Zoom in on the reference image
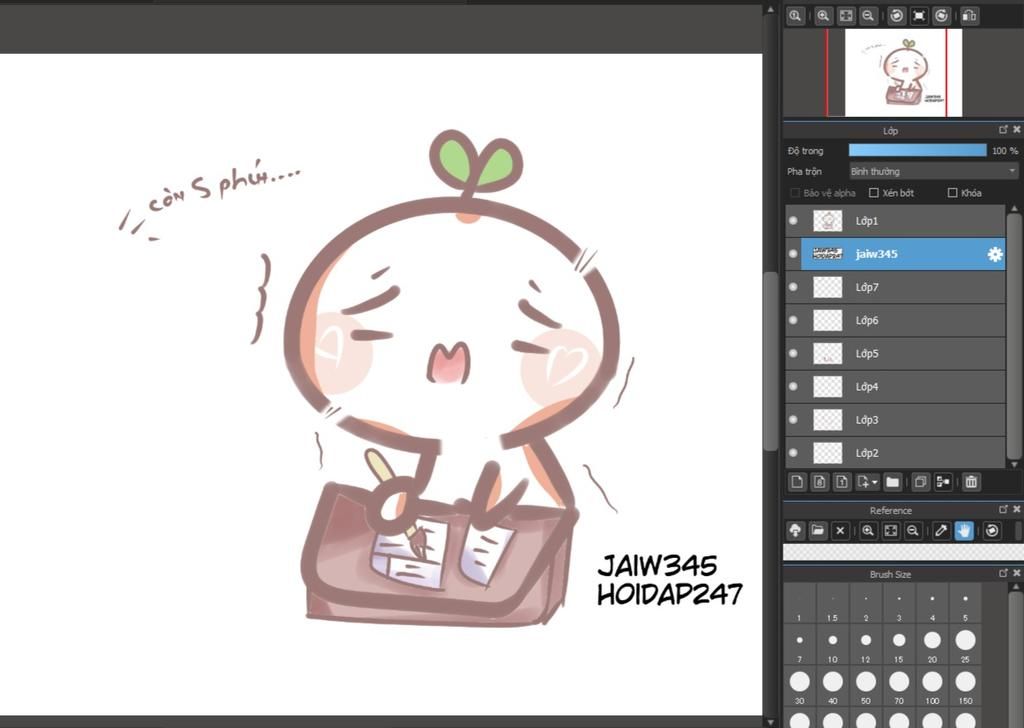This screenshot has width=1024, height=728. click(x=868, y=530)
